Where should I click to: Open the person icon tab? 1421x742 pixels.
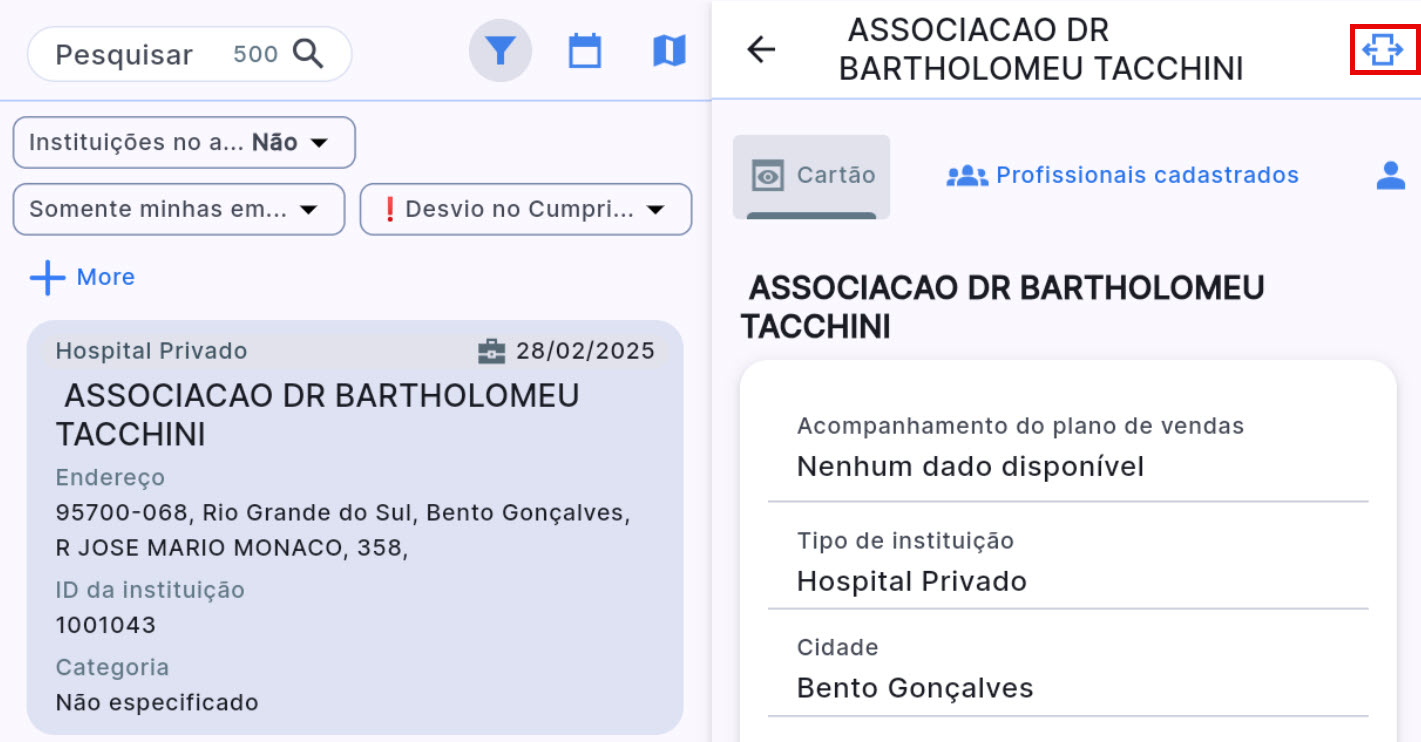pyautogui.click(x=1390, y=176)
